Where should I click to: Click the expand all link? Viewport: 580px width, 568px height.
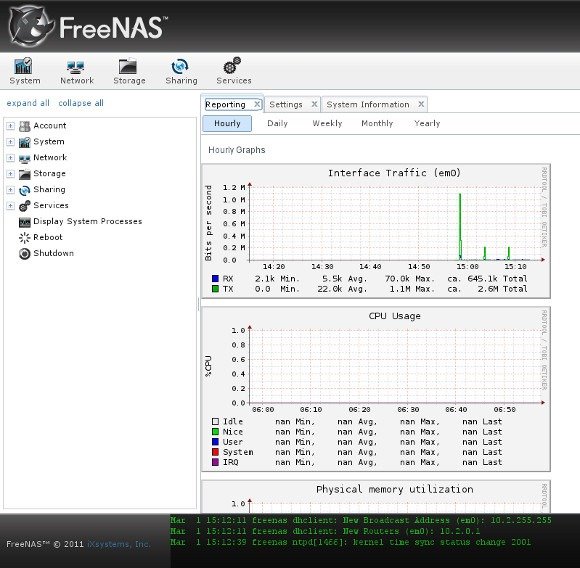(28, 103)
